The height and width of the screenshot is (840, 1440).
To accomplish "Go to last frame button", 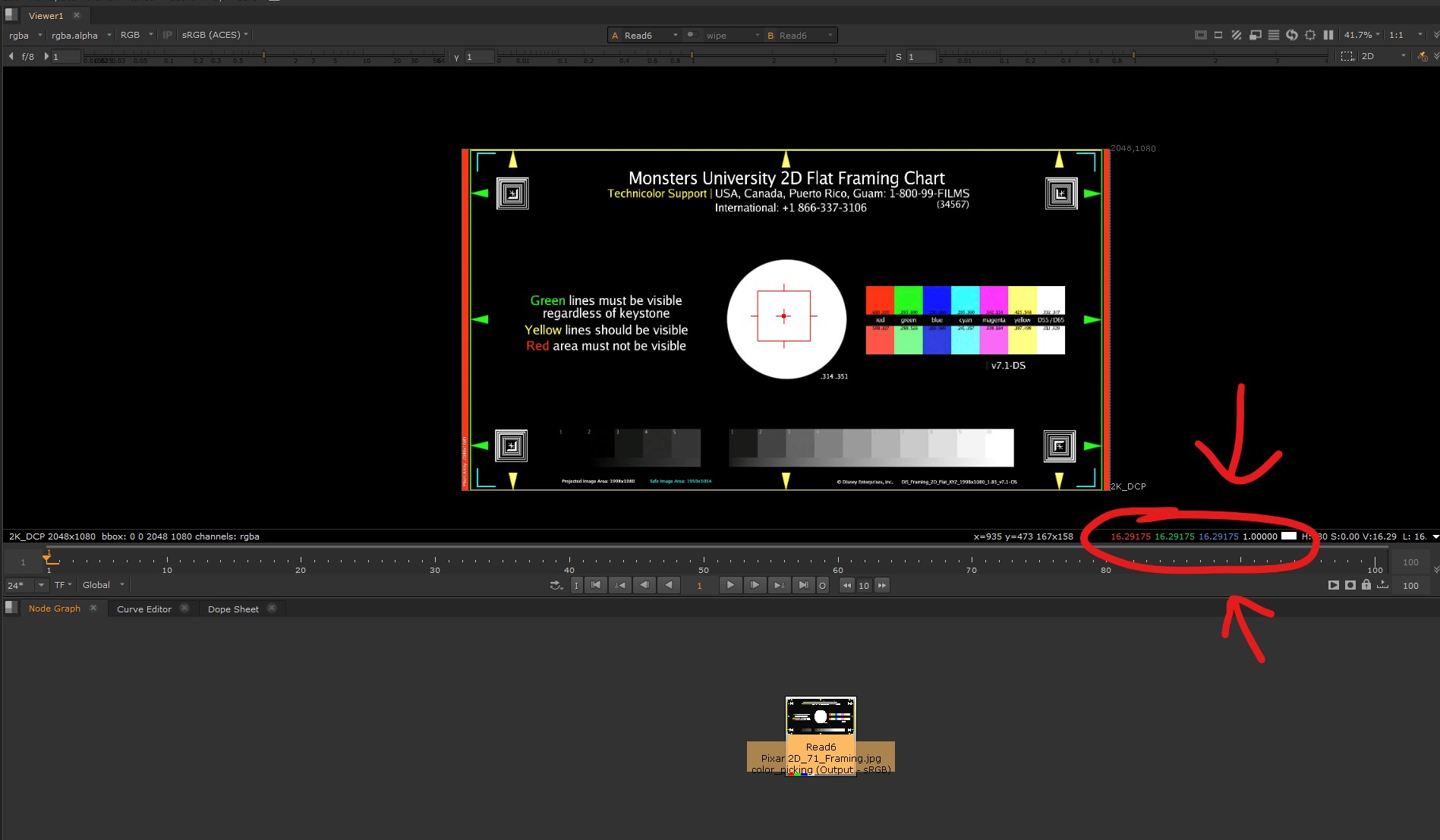I will (x=803, y=585).
